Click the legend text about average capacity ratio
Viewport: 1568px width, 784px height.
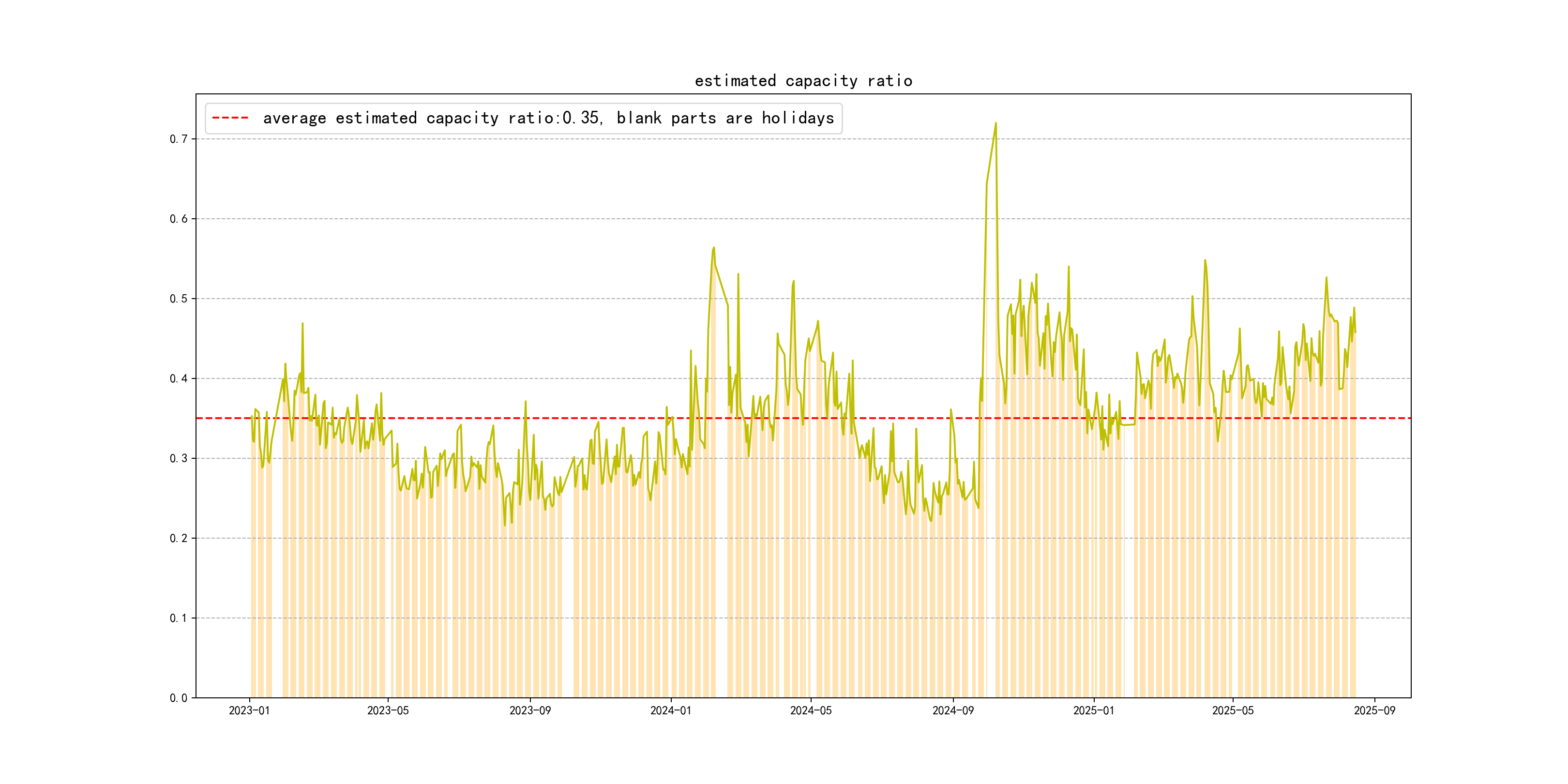click(x=548, y=118)
